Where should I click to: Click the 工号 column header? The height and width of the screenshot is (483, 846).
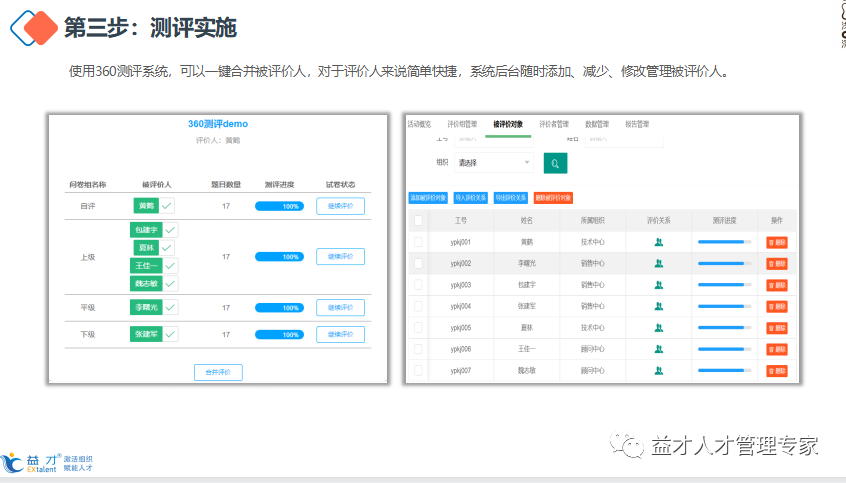(x=461, y=220)
